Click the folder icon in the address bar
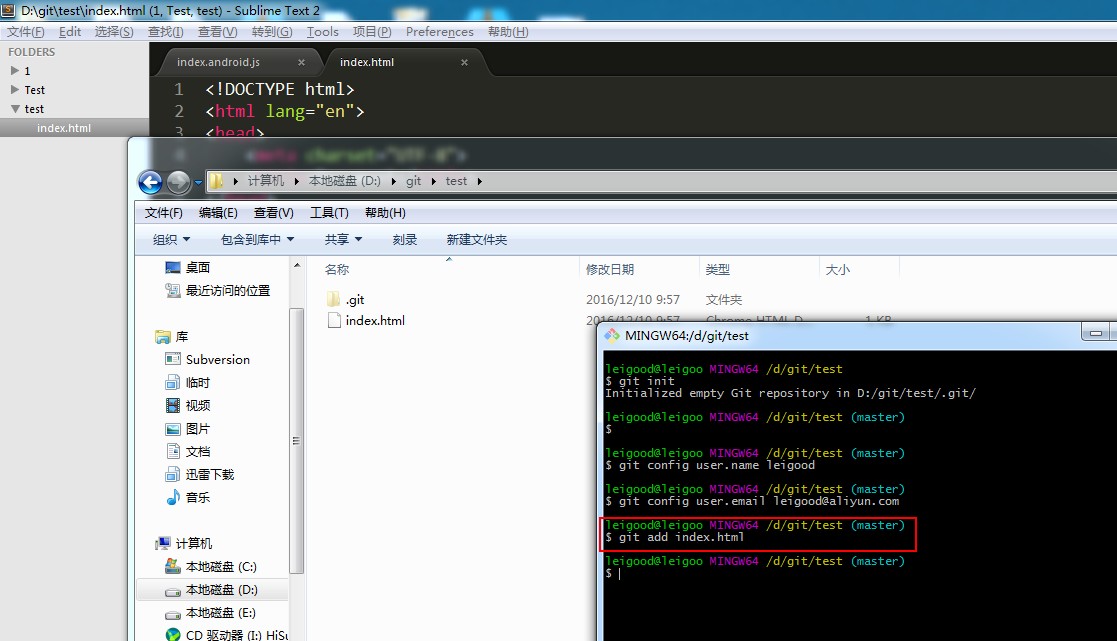Image resolution: width=1117 pixels, height=641 pixels. 217,181
